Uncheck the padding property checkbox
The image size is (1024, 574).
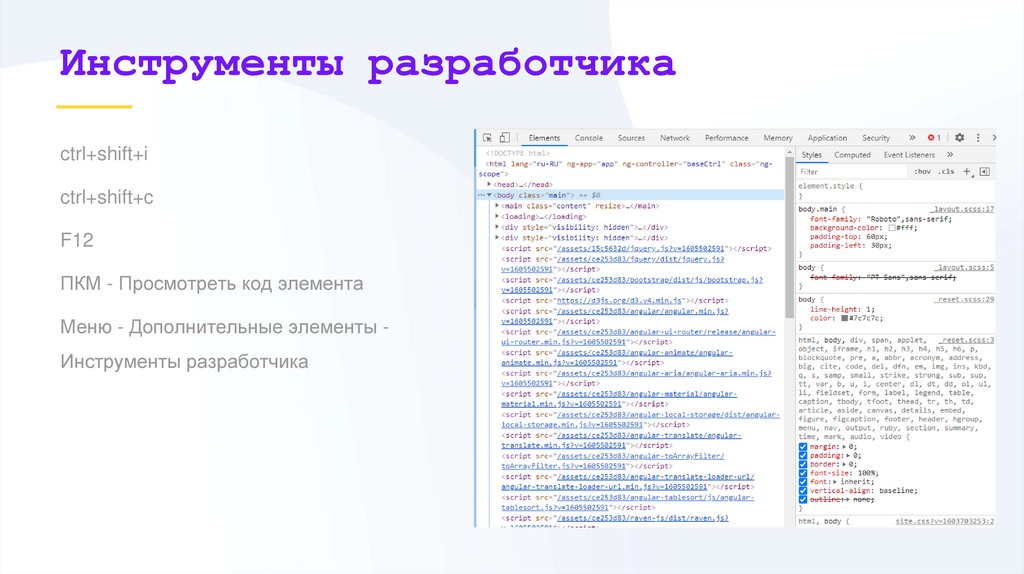click(x=803, y=456)
